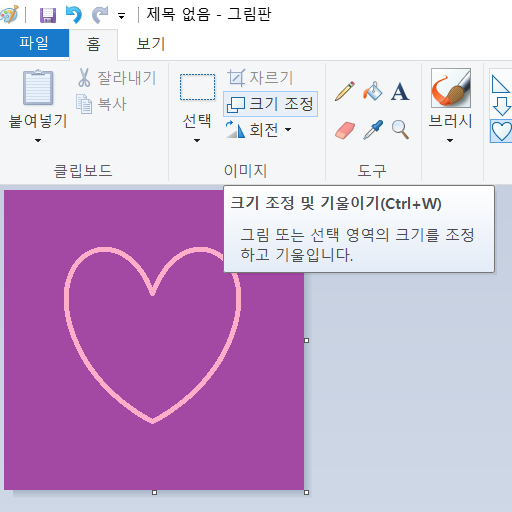The width and height of the screenshot is (512, 512).
Task: Click the 자르기 crop button
Action: [260, 78]
